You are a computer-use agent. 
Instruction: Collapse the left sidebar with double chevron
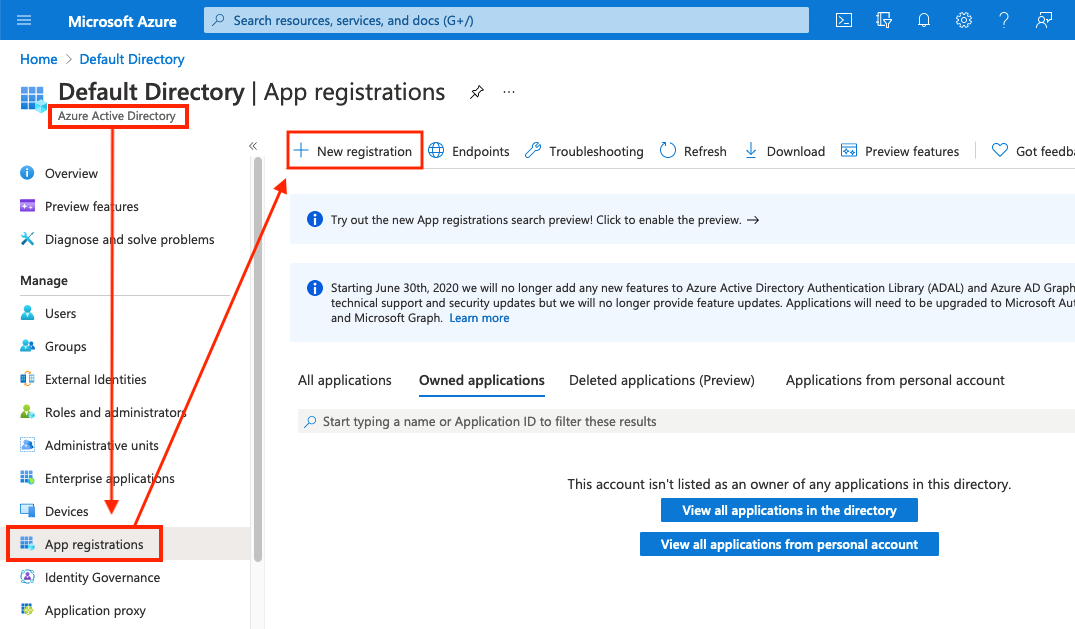pyautogui.click(x=253, y=146)
